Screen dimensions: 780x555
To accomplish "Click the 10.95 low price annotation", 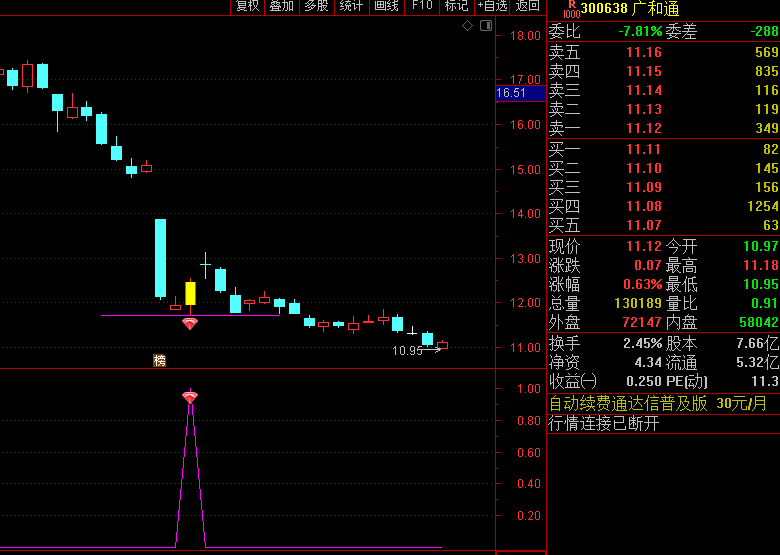I will coord(407,351).
